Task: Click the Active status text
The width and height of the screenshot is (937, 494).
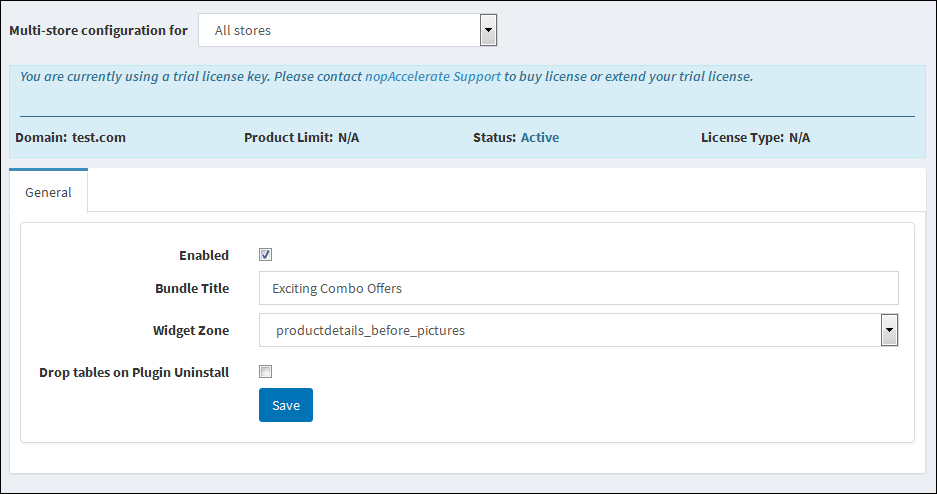Action: [x=540, y=137]
